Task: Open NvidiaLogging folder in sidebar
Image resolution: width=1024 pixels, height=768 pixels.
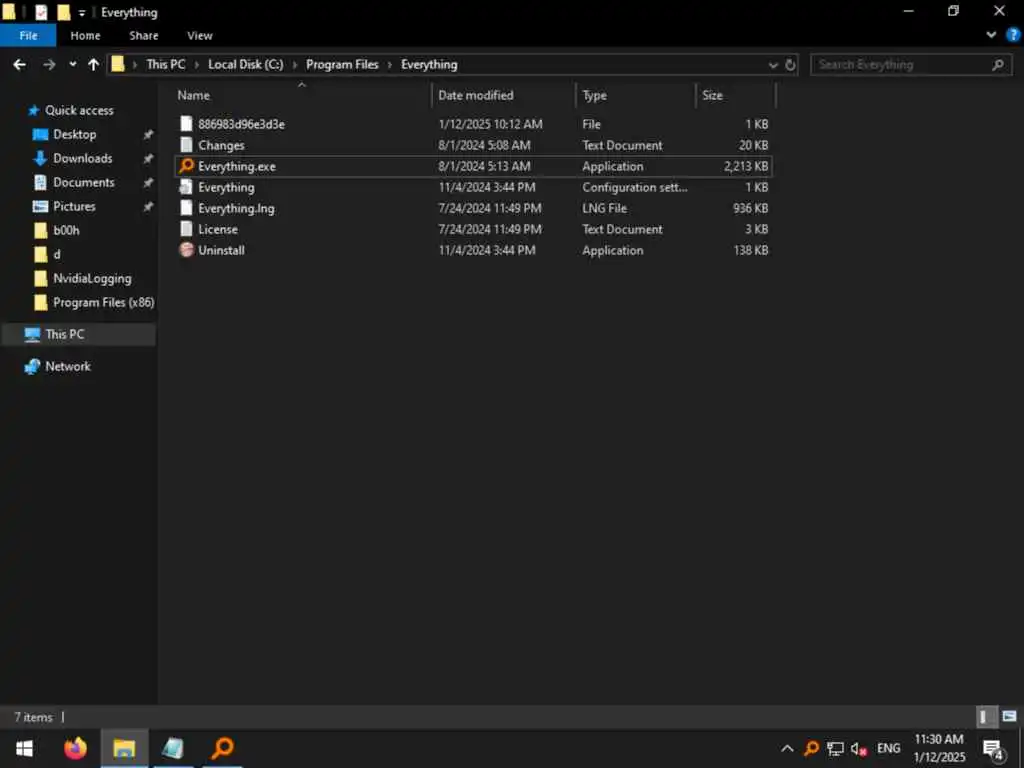Action: coord(92,279)
